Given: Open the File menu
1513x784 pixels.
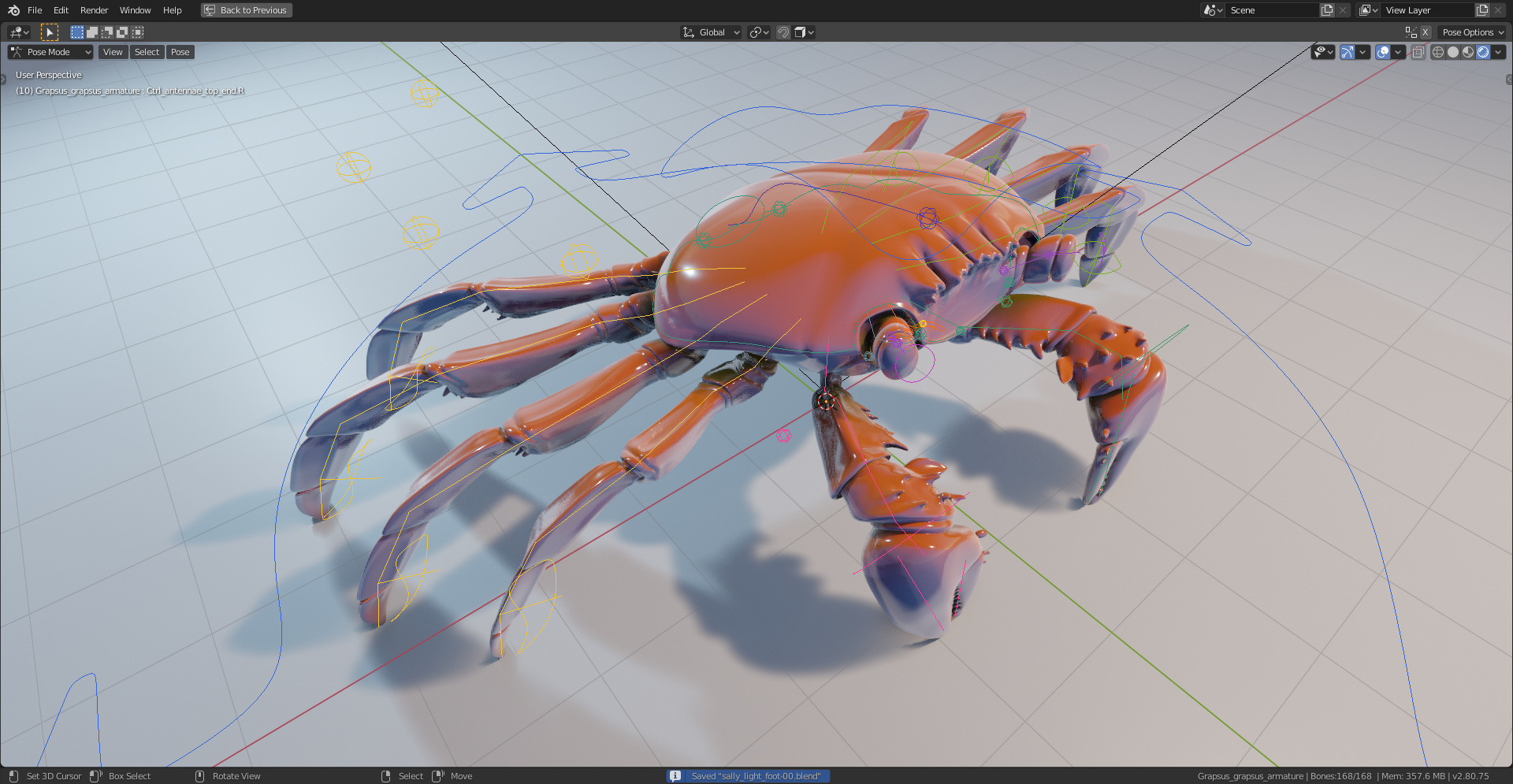Looking at the screenshot, I should 35,10.
